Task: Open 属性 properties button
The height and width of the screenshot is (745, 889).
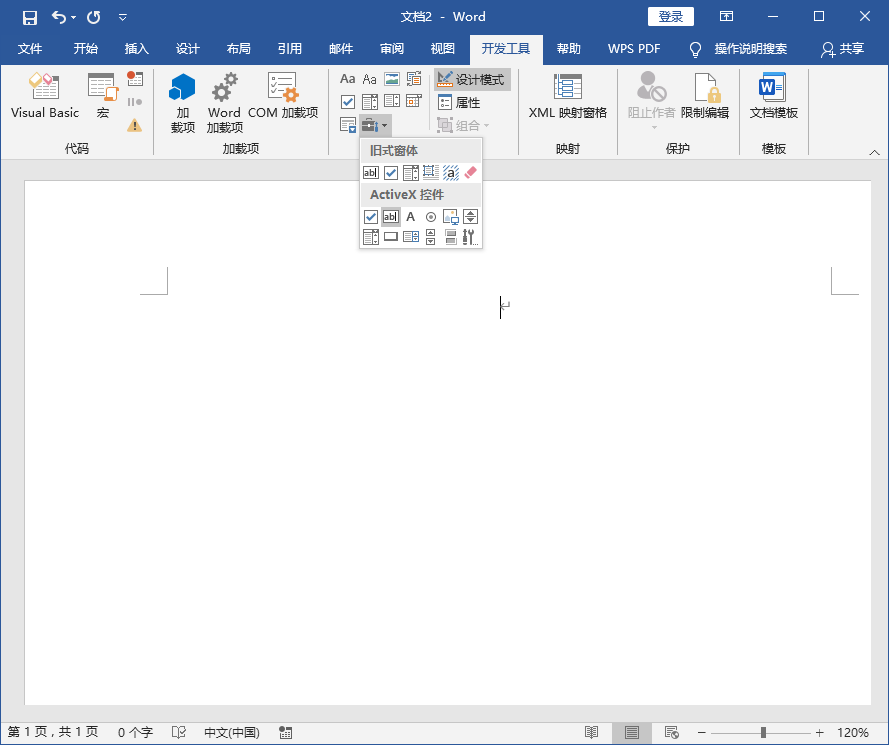Action: point(459,103)
